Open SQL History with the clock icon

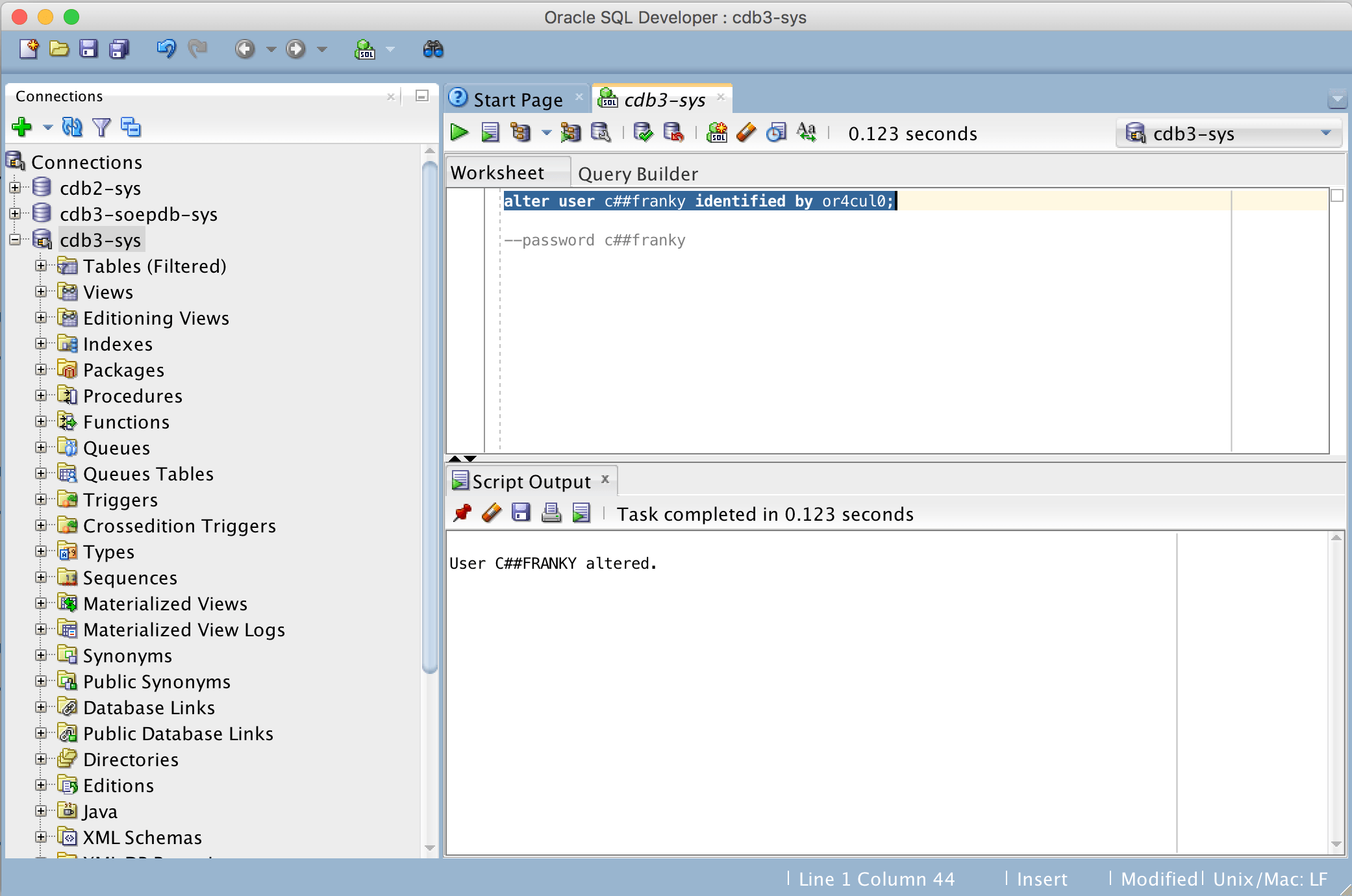pos(776,133)
